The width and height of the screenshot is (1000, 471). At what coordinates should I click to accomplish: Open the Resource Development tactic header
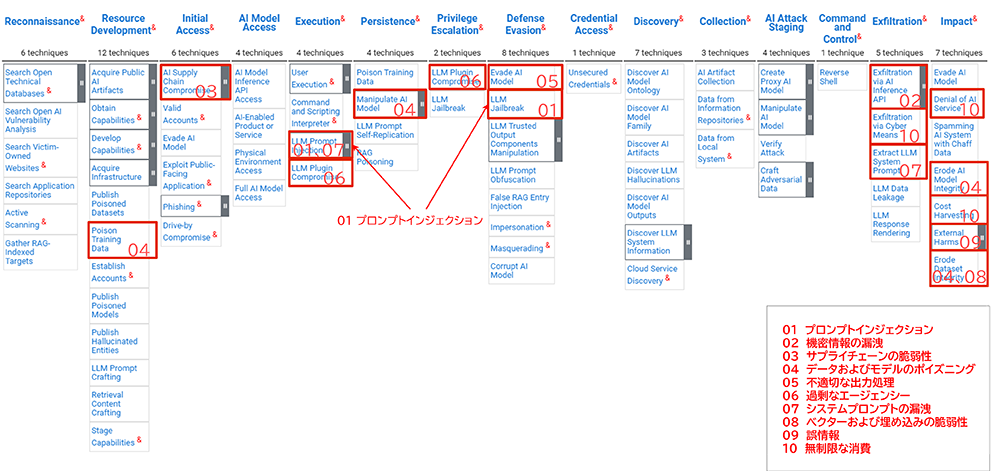[x=123, y=24]
